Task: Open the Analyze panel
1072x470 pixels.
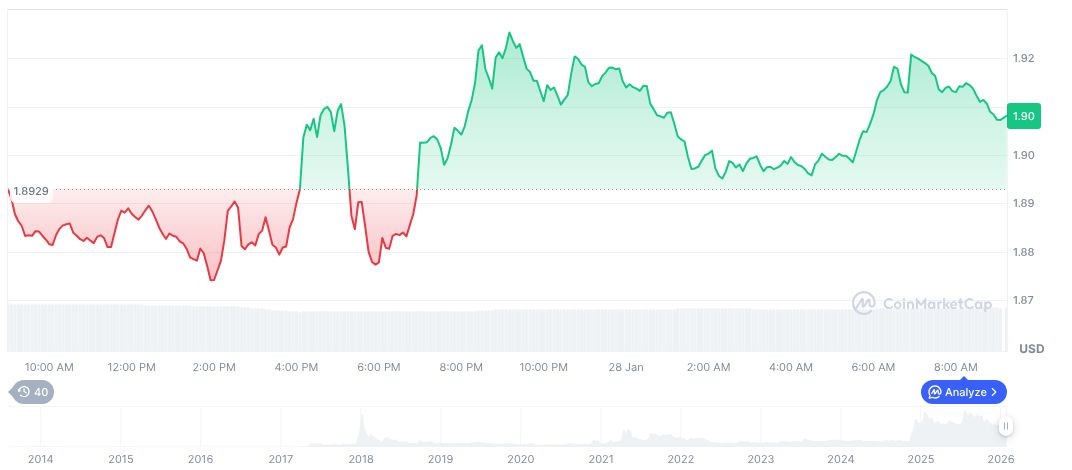Action: tap(964, 392)
